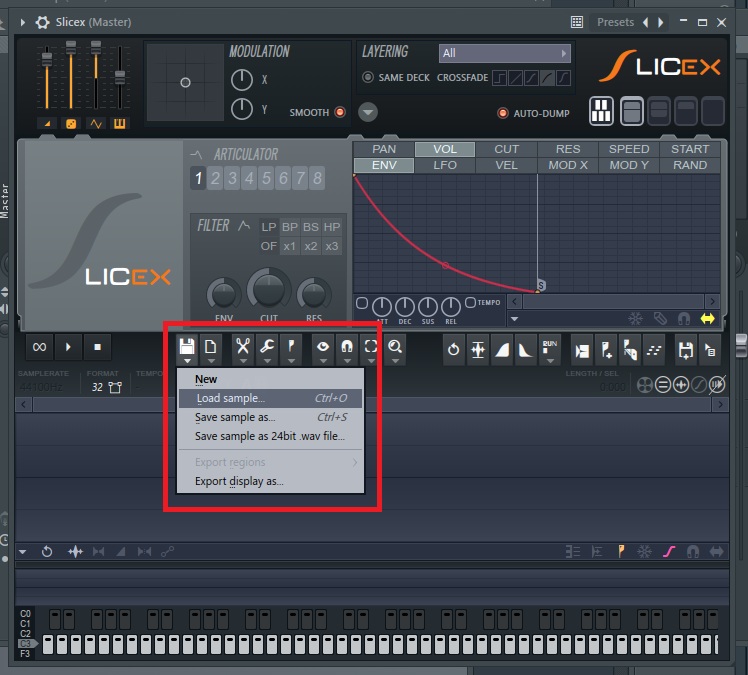The image size is (748, 675).
Task: Select articulator number 8
Action: [x=317, y=178]
